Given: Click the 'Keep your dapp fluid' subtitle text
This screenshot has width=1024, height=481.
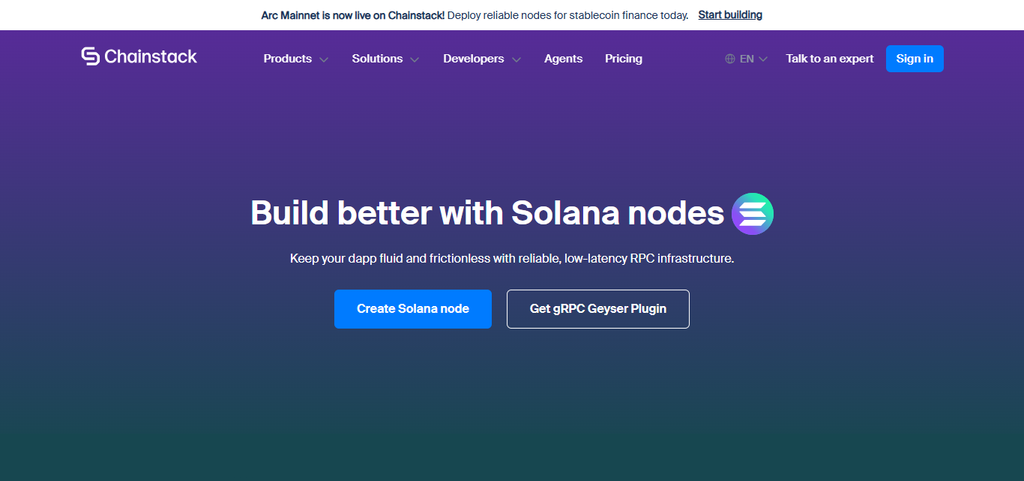Looking at the screenshot, I should pyautogui.click(x=512, y=259).
